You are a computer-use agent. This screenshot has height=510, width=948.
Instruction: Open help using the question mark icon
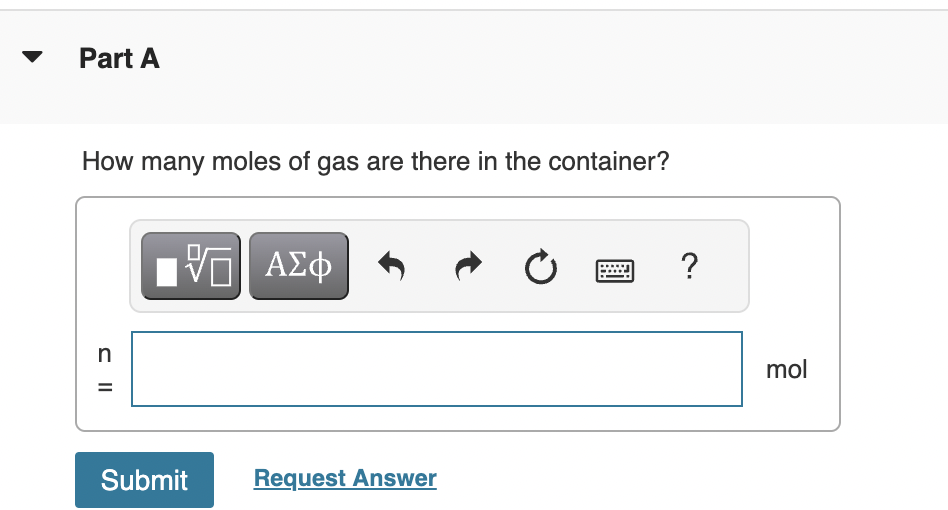coord(689,266)
